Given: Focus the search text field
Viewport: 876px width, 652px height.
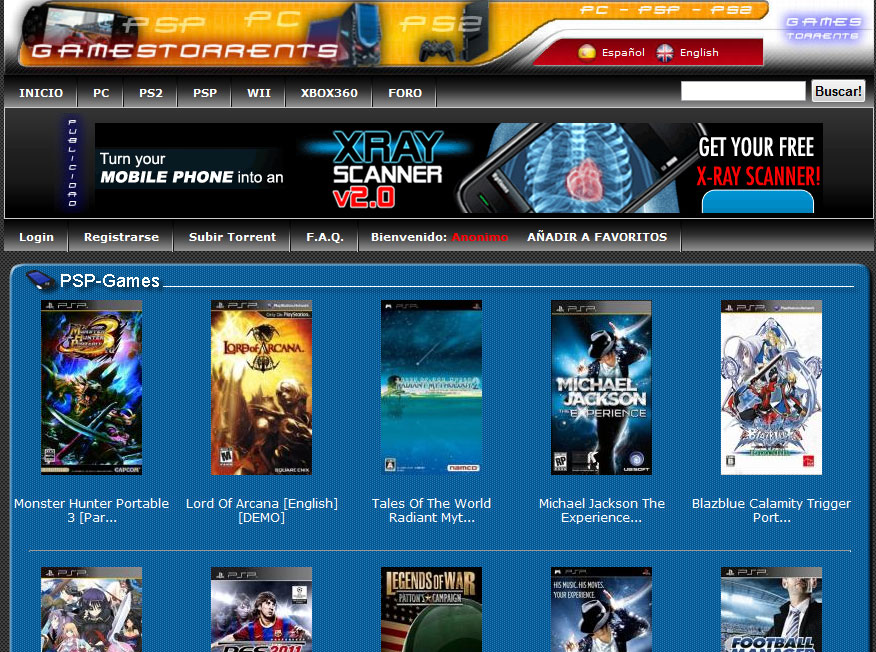Looking at the screenshot, I should pos(743,91).
